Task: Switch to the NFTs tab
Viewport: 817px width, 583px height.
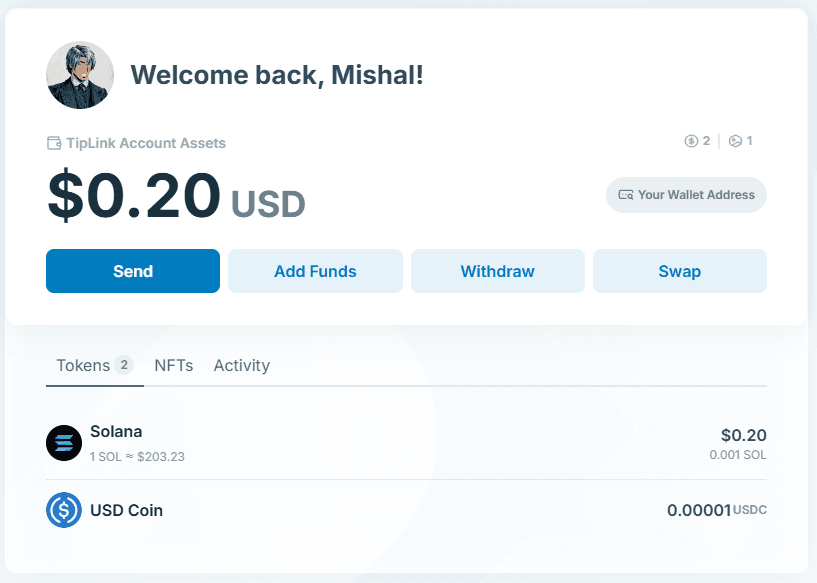Action: point(173,365)
